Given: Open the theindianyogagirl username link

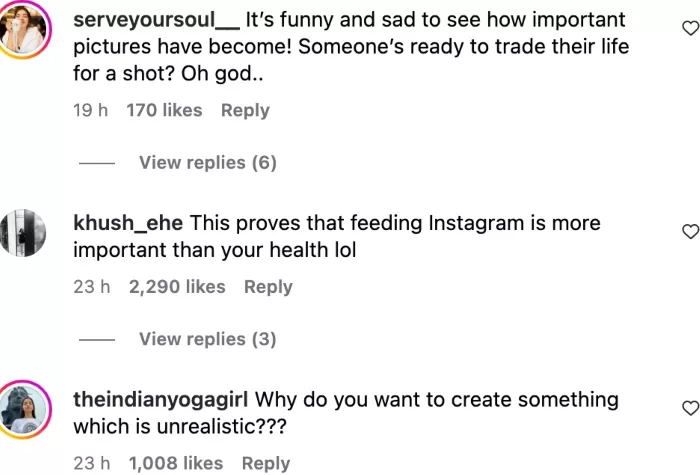Looking at the screenshot, I should point(161,400).
